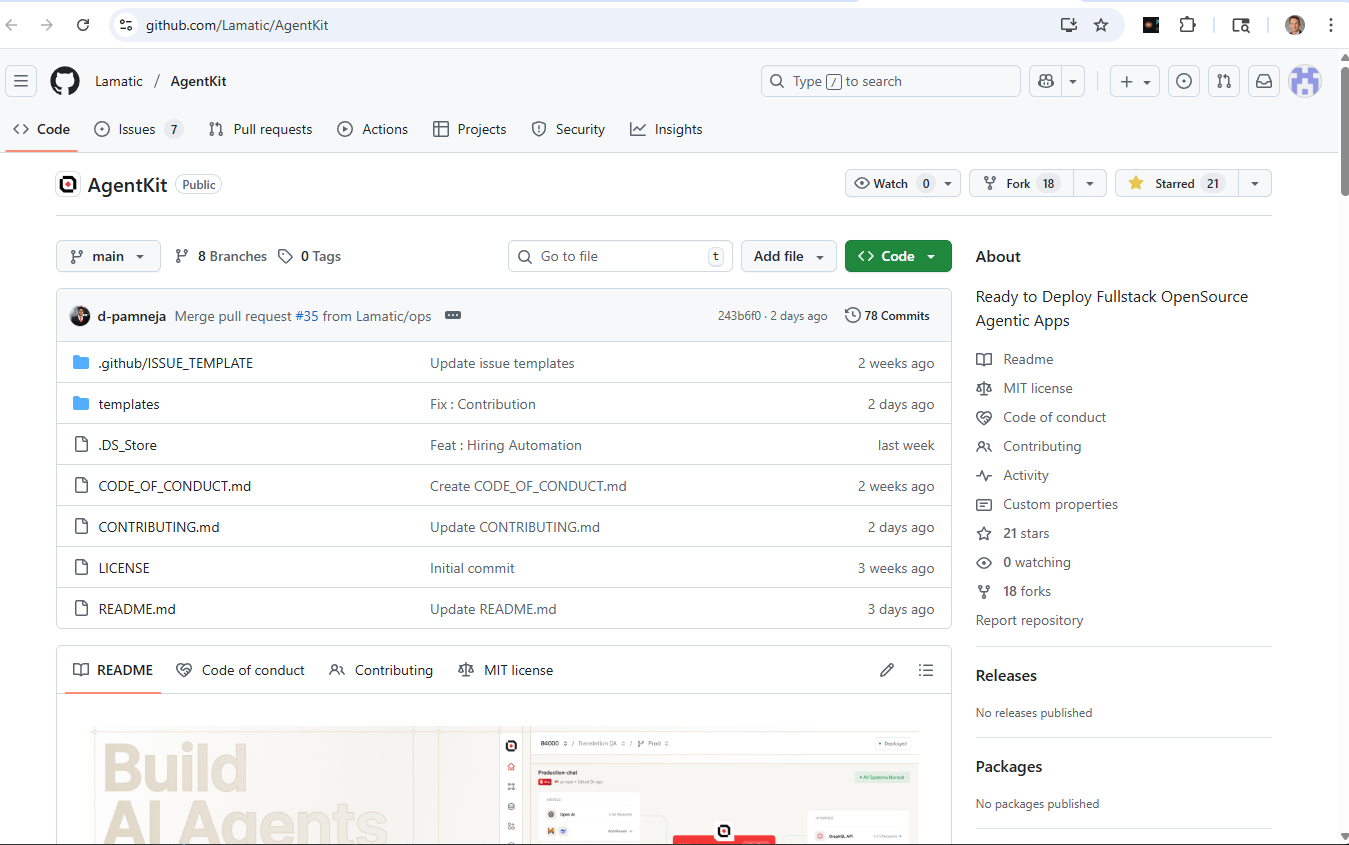
Task: Open the Releases section heading link
Action: tap(1006, 676)
